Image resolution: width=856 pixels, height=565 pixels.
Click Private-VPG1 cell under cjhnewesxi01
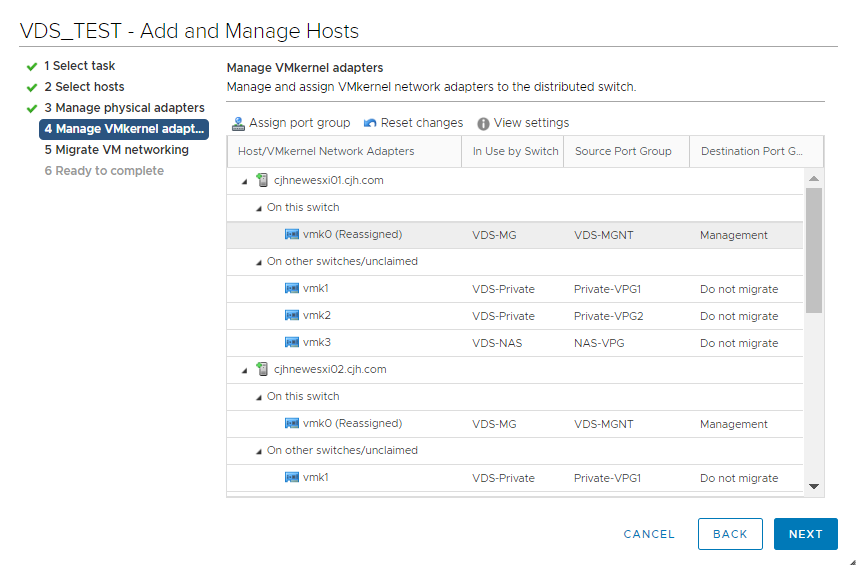pyautogui.click(x=607, y=289)
